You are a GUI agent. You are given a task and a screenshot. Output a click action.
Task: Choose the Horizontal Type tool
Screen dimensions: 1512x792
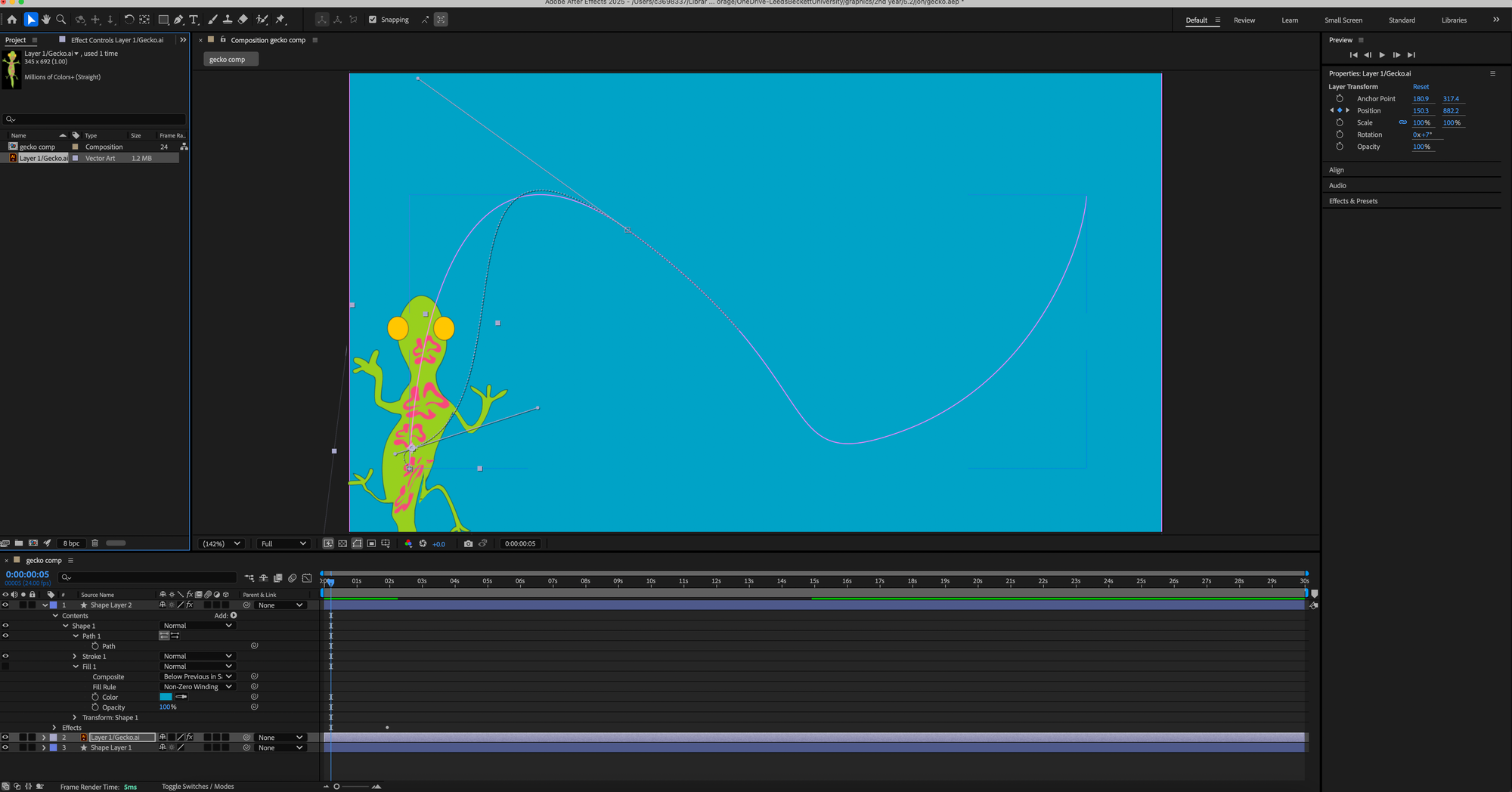194,20
